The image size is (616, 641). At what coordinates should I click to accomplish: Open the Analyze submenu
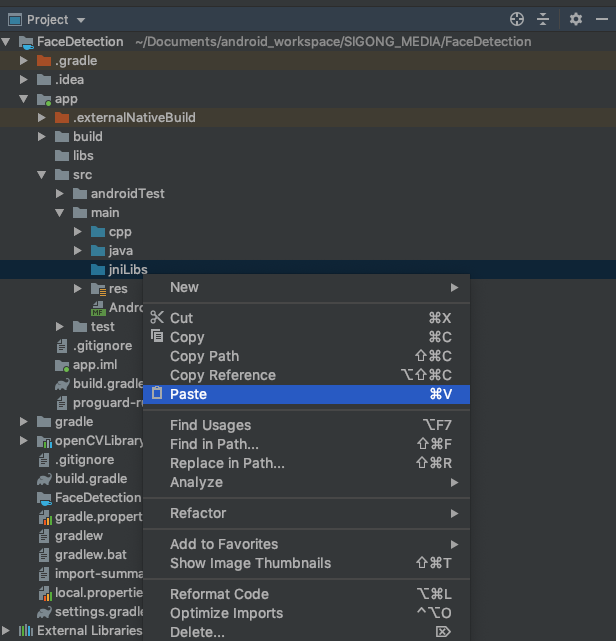click(x=306, y=482)
